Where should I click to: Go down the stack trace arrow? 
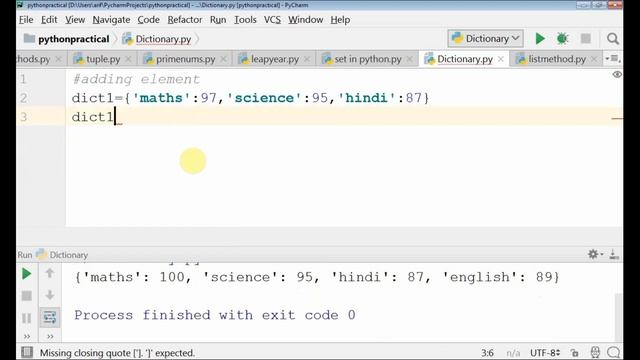[50, 295]
